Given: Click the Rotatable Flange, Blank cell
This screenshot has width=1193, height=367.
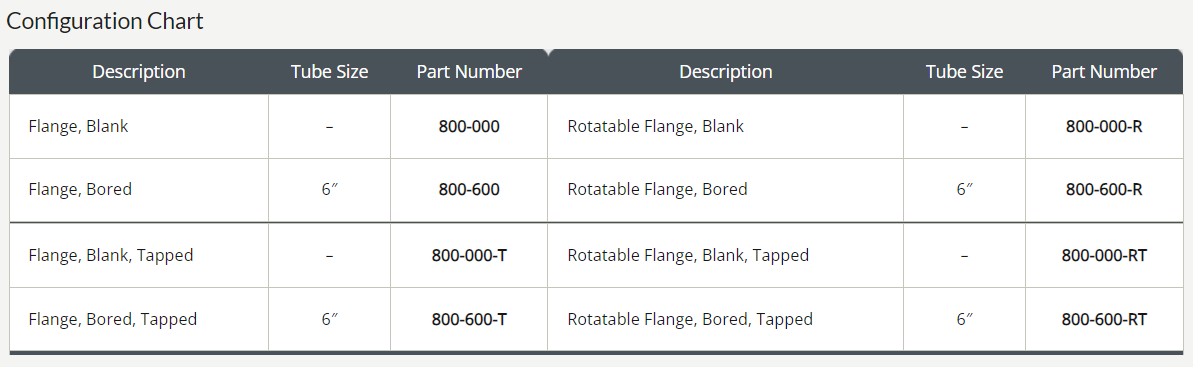Looking at the screenshot, I should click(x=726, y=126).
